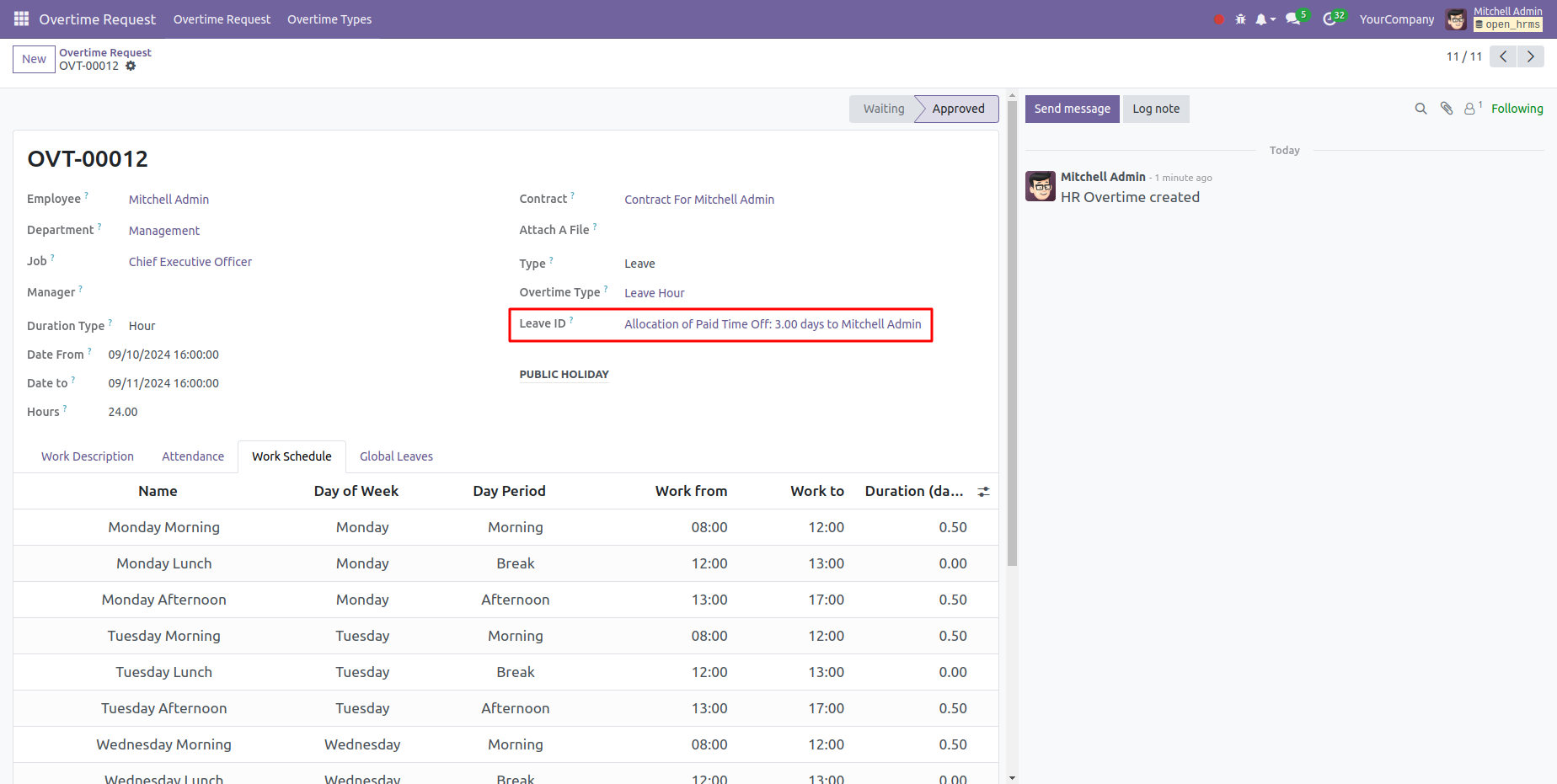Set status to Waiting stage
1557x784 pixels.
[x=883, y=109]
